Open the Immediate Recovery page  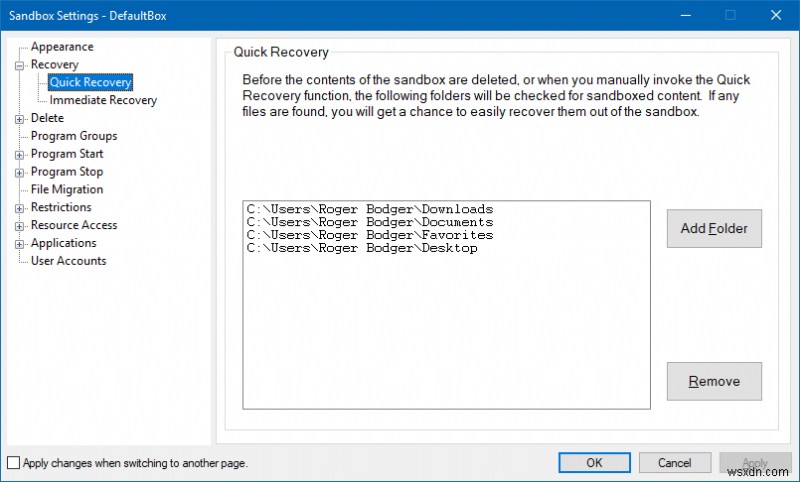pos(103,100)
